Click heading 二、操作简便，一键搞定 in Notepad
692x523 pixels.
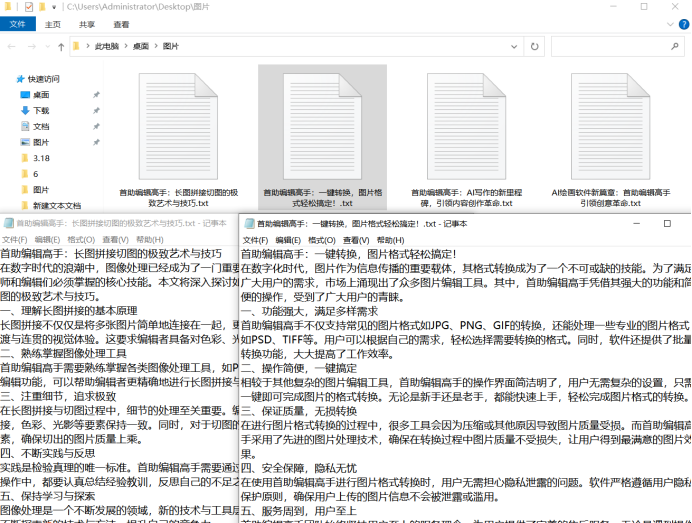pos(298,369)
